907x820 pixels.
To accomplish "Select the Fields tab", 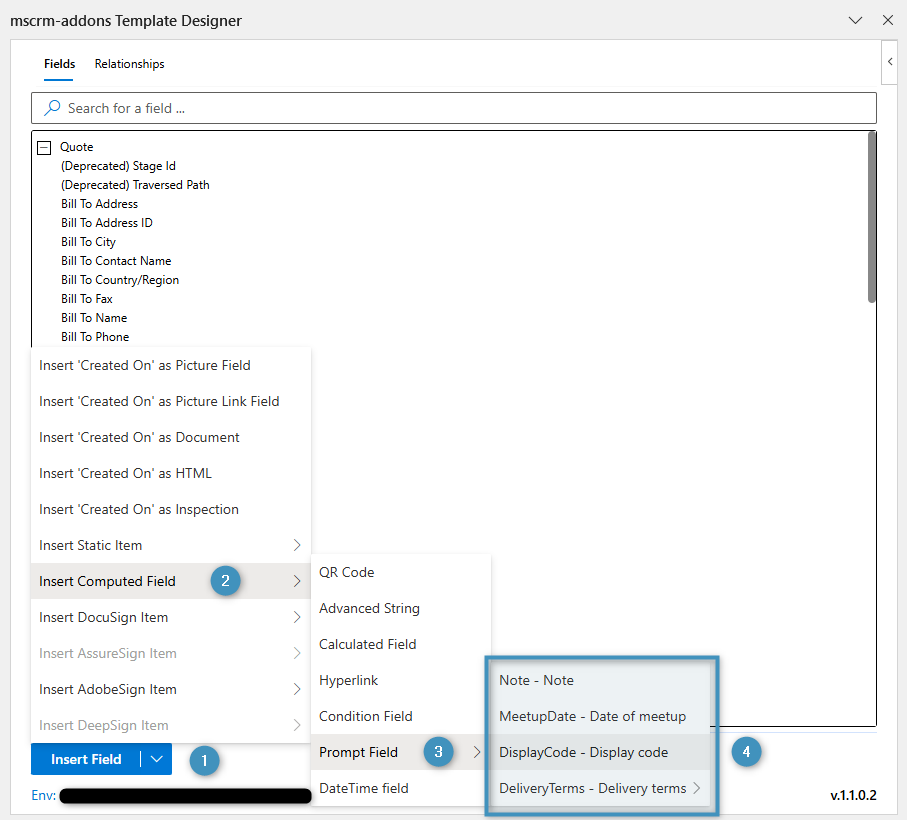I will pyautogui.click(x=59, y=64).
